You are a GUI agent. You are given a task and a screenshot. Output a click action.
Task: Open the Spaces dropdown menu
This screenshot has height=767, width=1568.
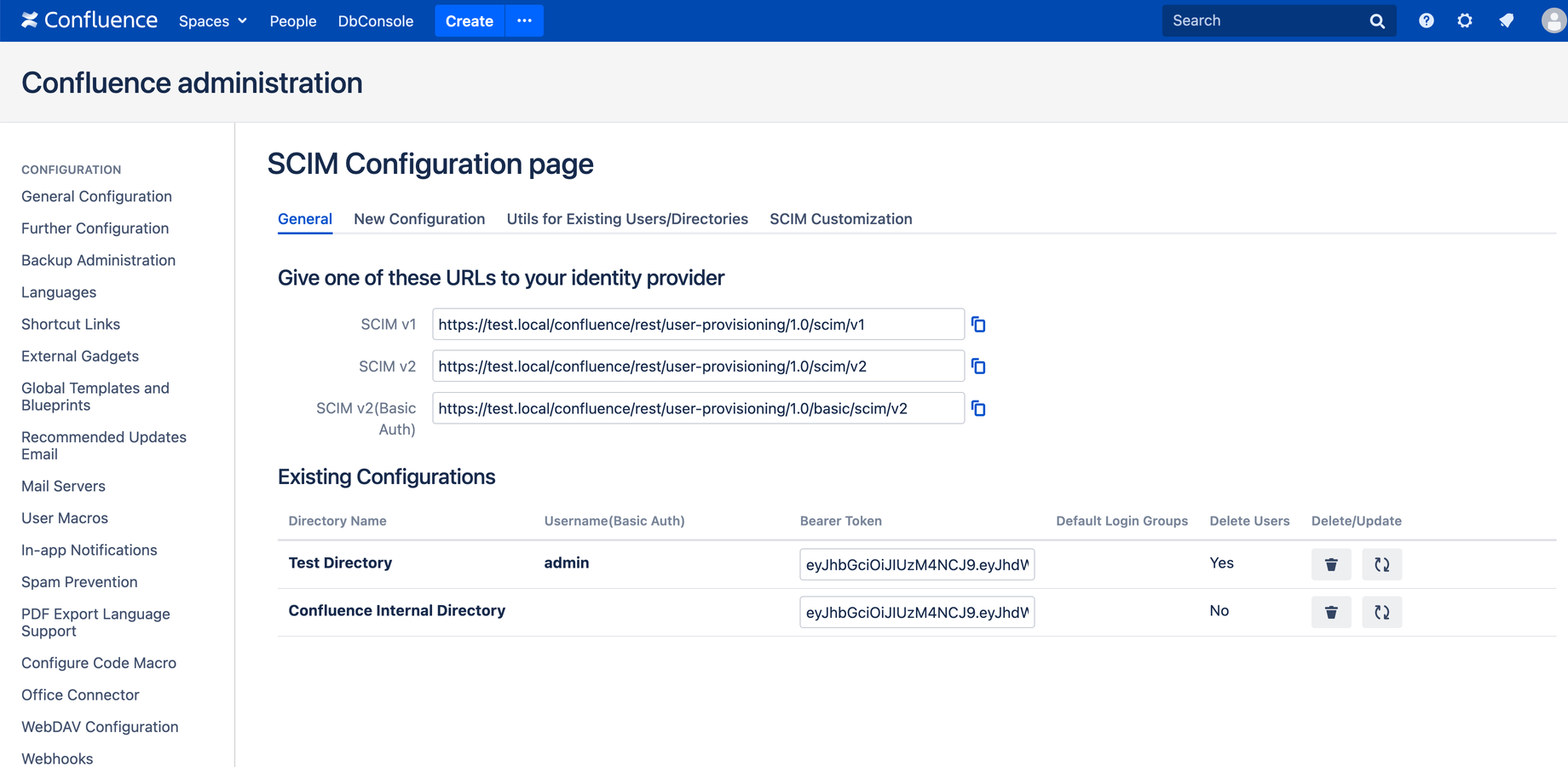click(x=212, y=20)
